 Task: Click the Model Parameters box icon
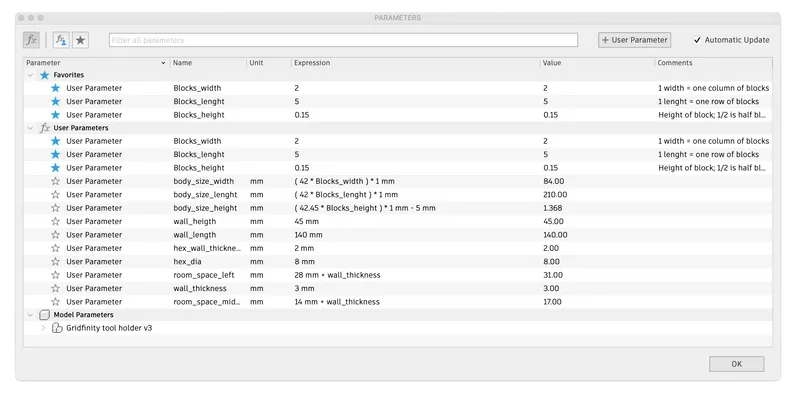[x=44, y=315]
